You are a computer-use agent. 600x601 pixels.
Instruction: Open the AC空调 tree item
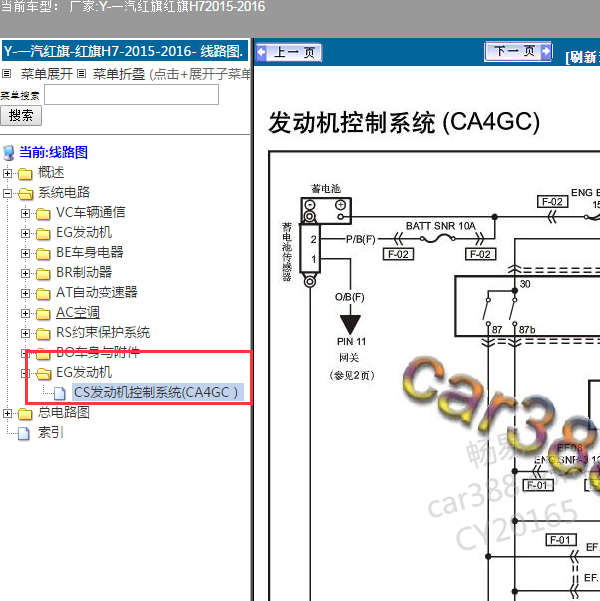tap(78, 312)
